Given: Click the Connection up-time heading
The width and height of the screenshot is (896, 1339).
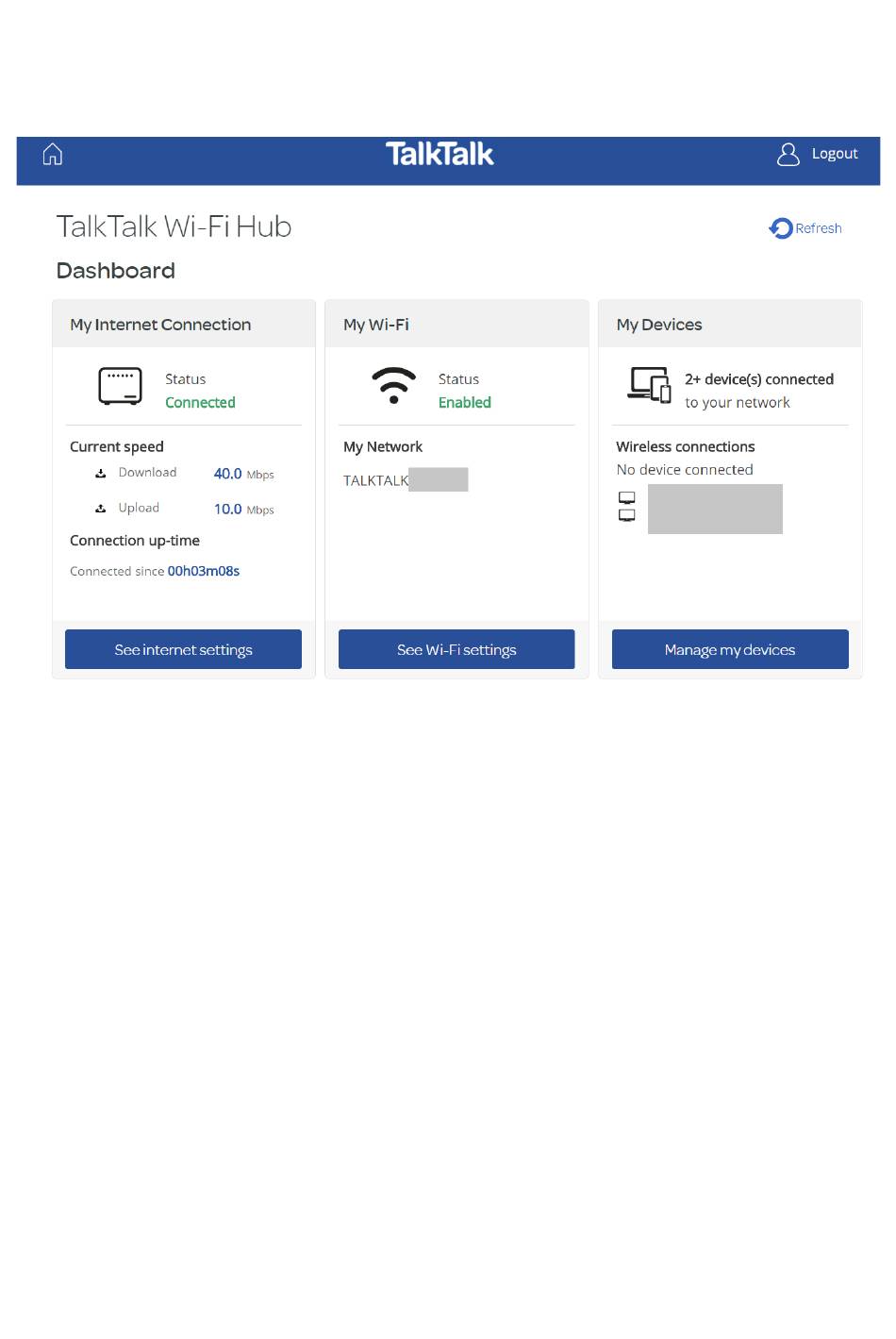Looking at the screenshot, I should click(x=135, y=541).
